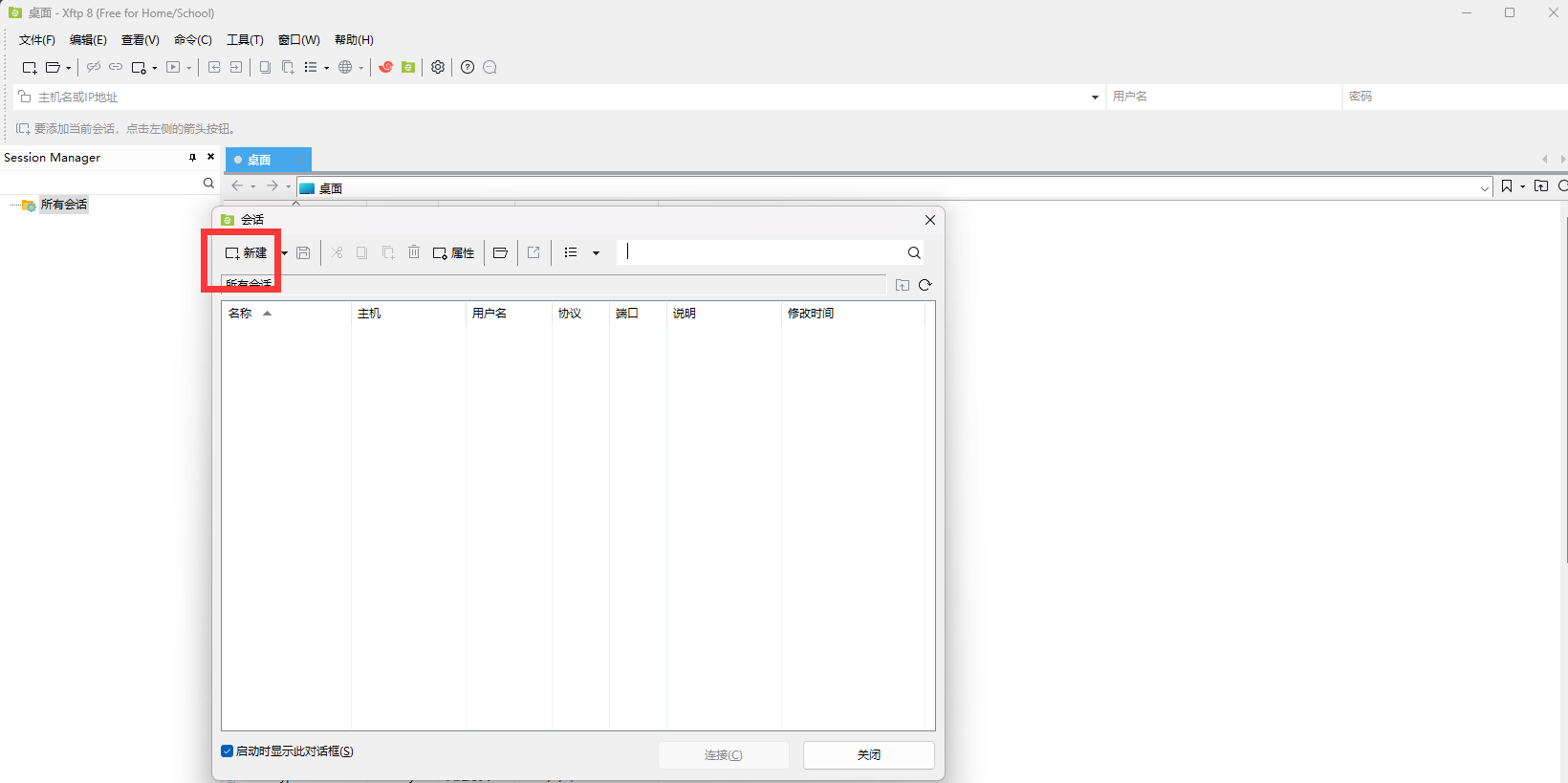1568x783 pixels.
Task: Click 新建 button in the 会话 dialog
Action: [247, 253]
